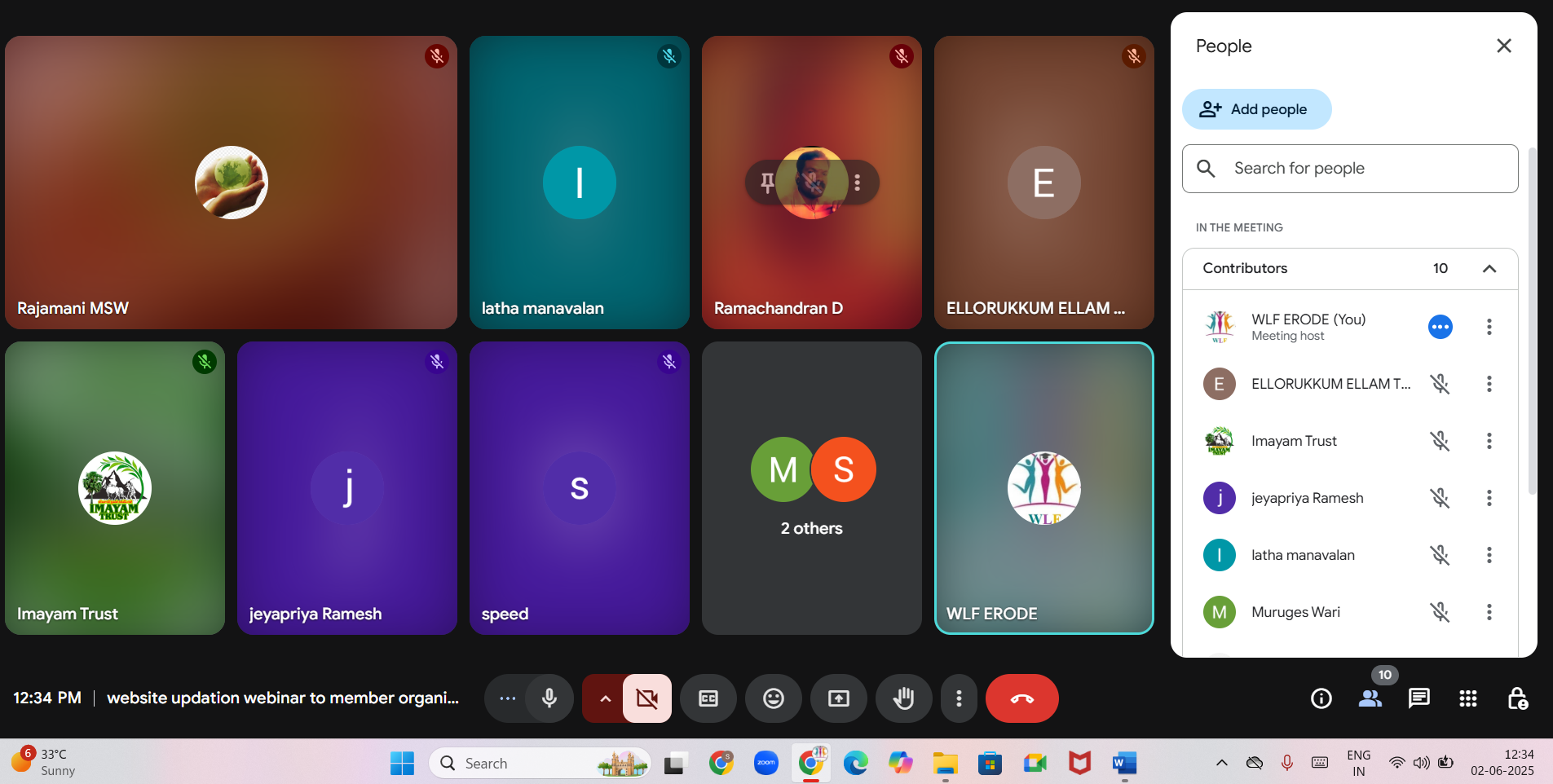
Task: Toggle the People panel icon
Action: (x=1370, y=698)
